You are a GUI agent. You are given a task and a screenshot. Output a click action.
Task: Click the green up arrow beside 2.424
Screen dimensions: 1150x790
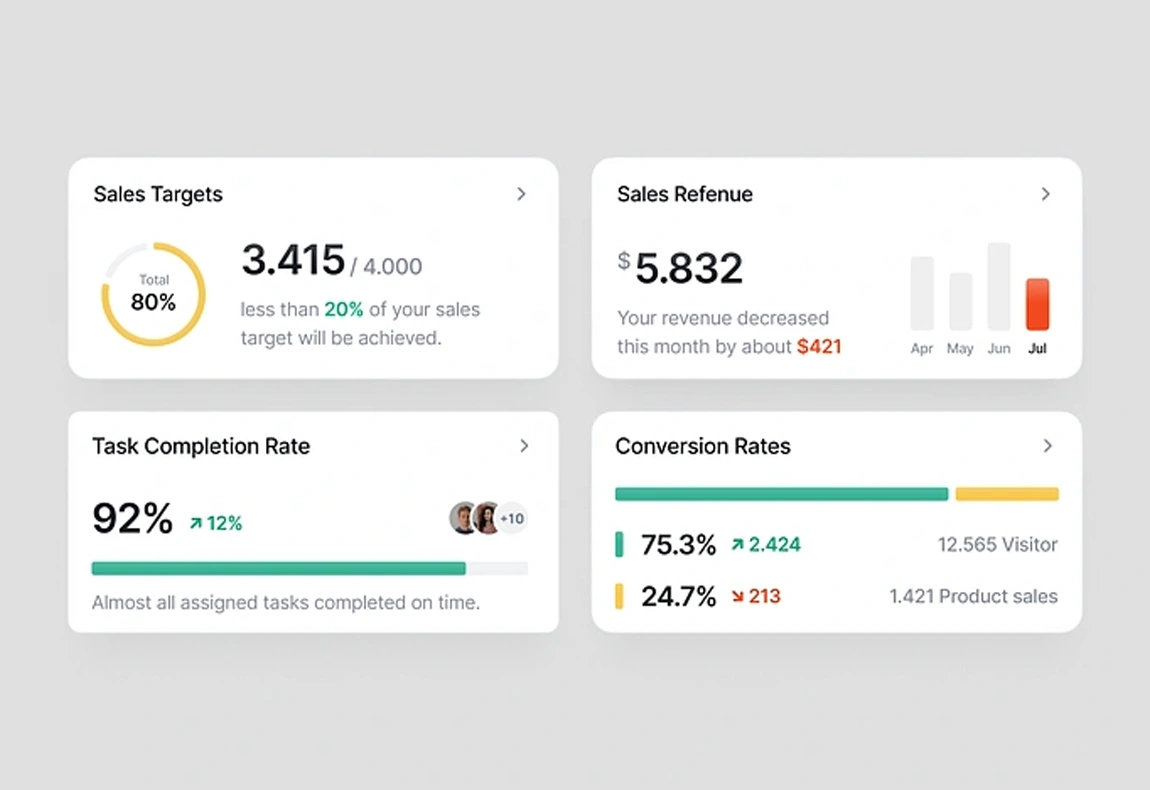[737, 545]
